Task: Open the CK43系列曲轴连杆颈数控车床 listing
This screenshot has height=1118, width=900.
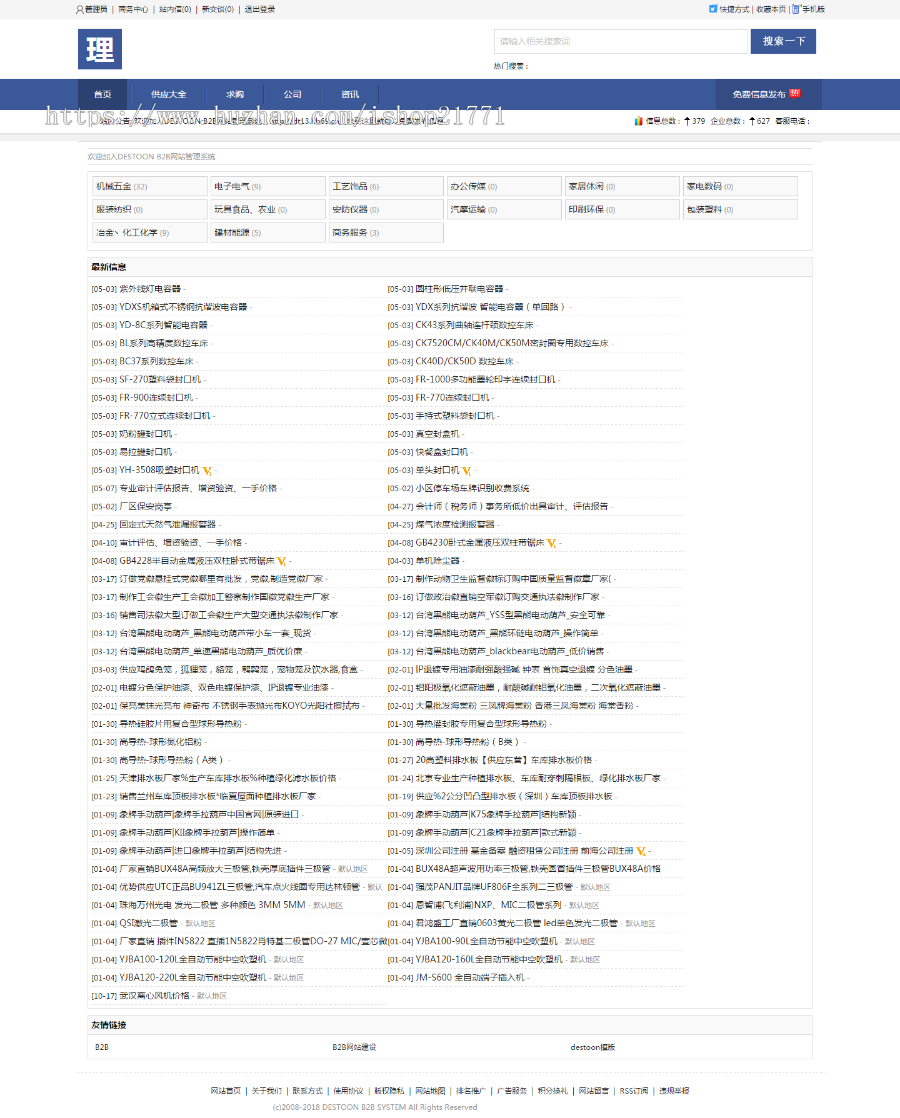Action: 474,325
